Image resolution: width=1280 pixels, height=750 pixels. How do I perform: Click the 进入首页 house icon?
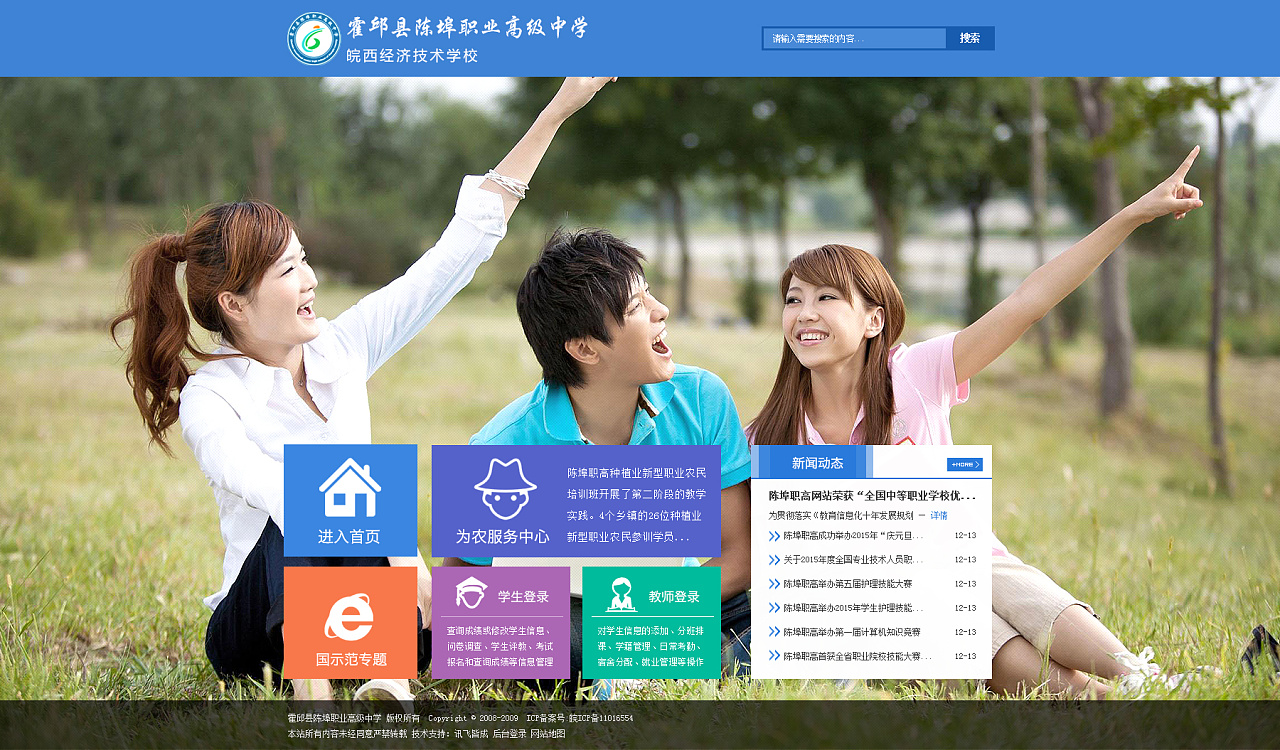tap(350, 487)
